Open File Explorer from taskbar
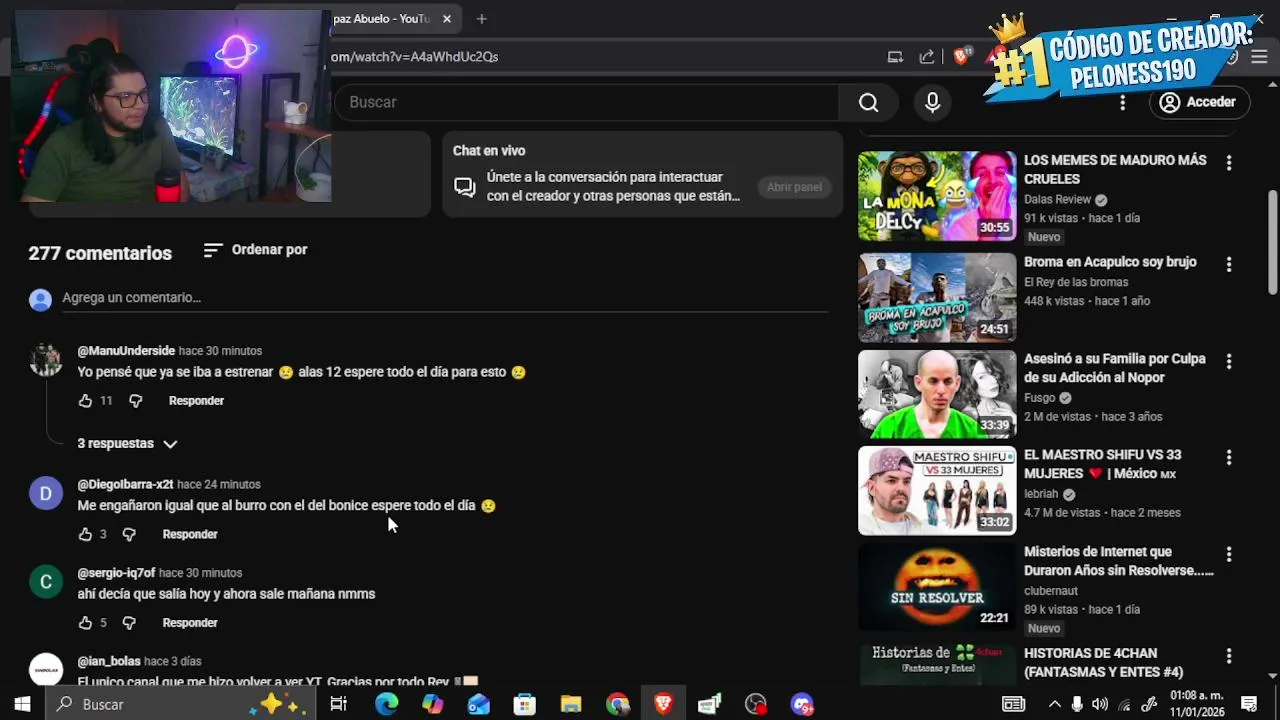This screenshot has height=720, width=1280. 570,704
